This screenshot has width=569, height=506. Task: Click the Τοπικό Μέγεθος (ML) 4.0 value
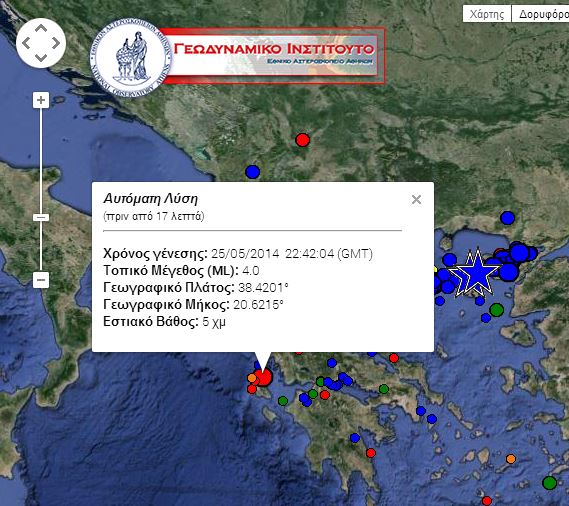[250, 270]
